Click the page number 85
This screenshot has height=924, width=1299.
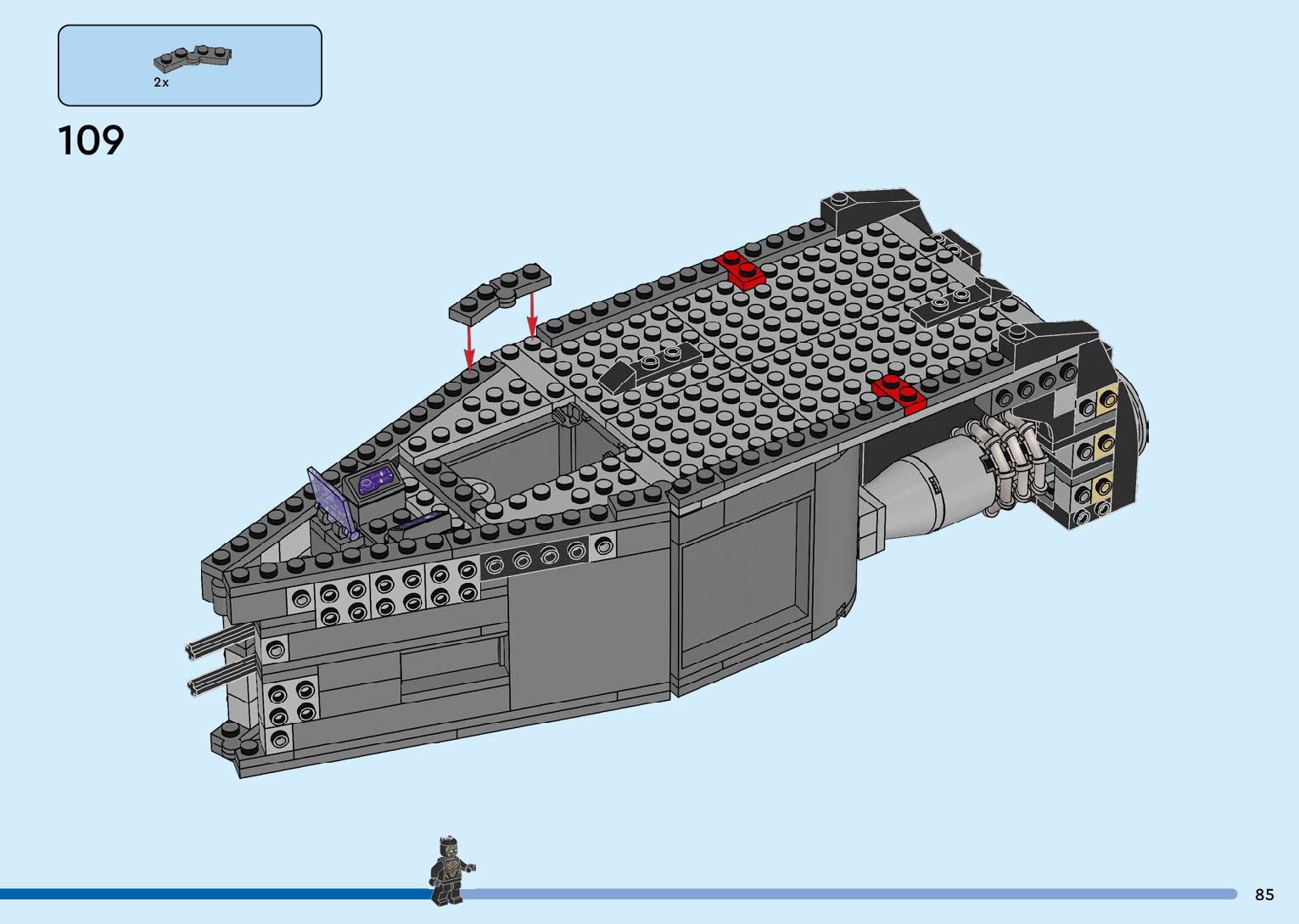point(1264,894)
